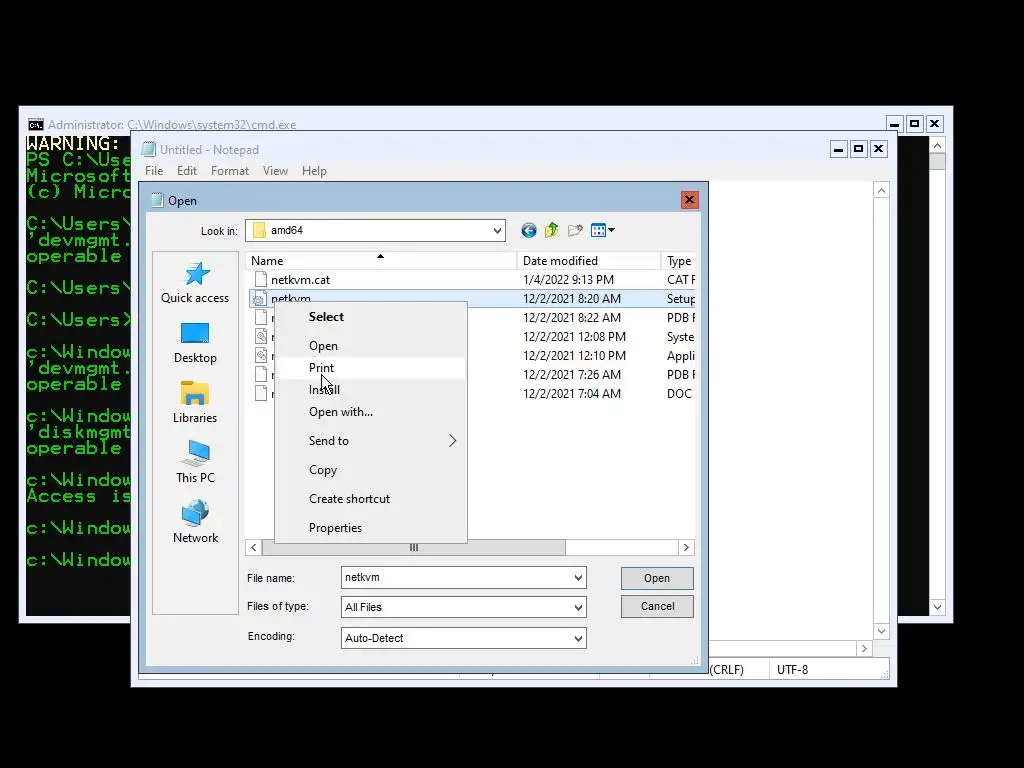Create a new folder icon in Open dialog
This screenshot has height=768, width=1024.
(575, 230)
